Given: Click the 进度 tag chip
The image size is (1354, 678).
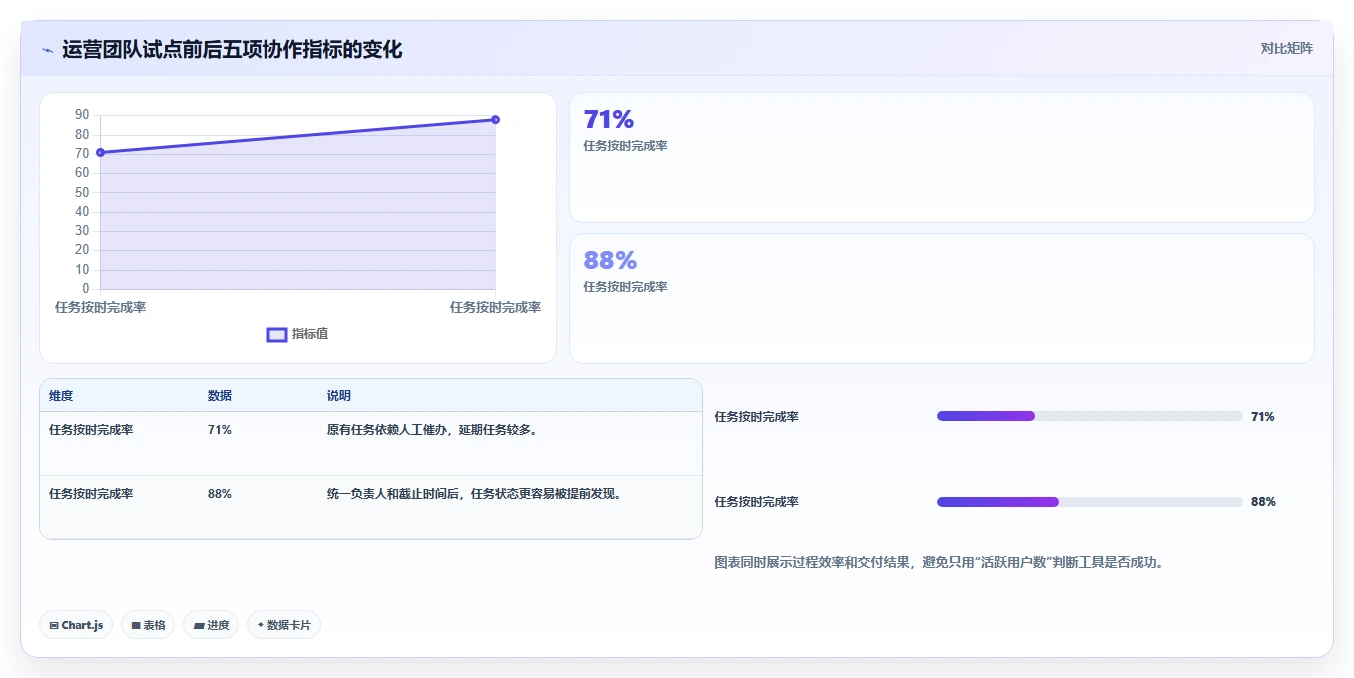Looking at the screenshot, I should click(x=211, y=625).
